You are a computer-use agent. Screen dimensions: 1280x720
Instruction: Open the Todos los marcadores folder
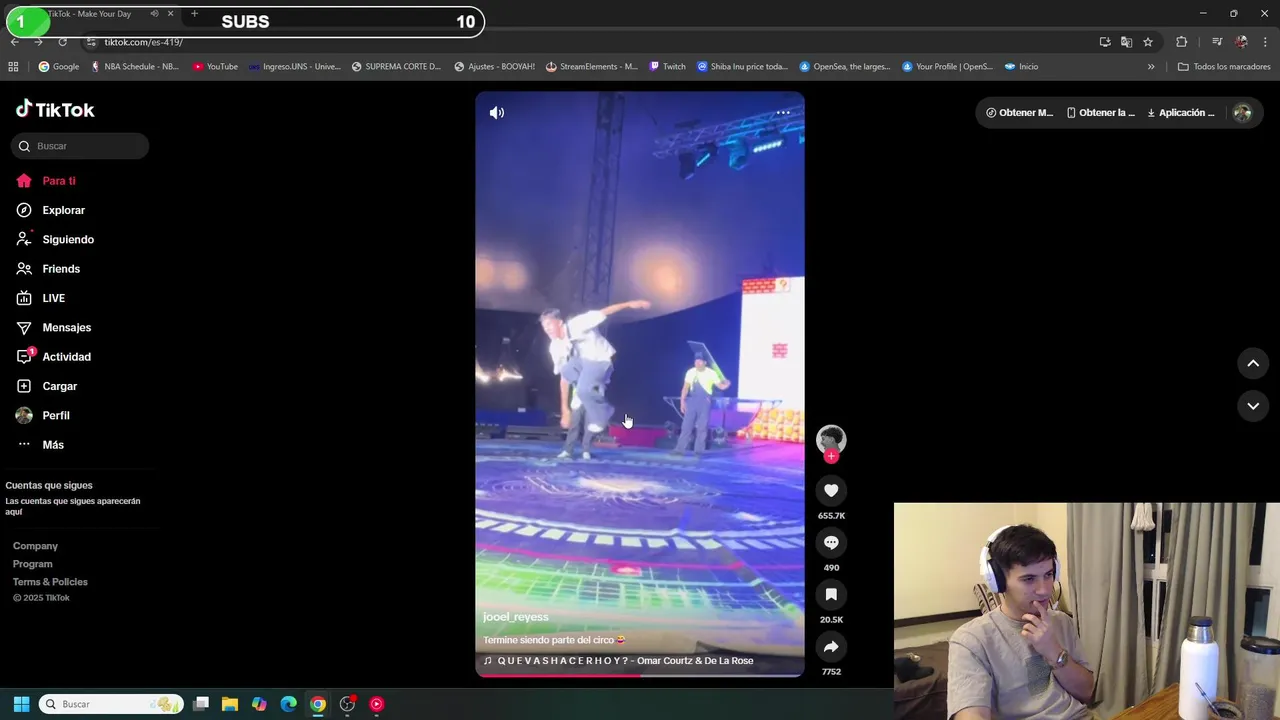click(1224, 67)
